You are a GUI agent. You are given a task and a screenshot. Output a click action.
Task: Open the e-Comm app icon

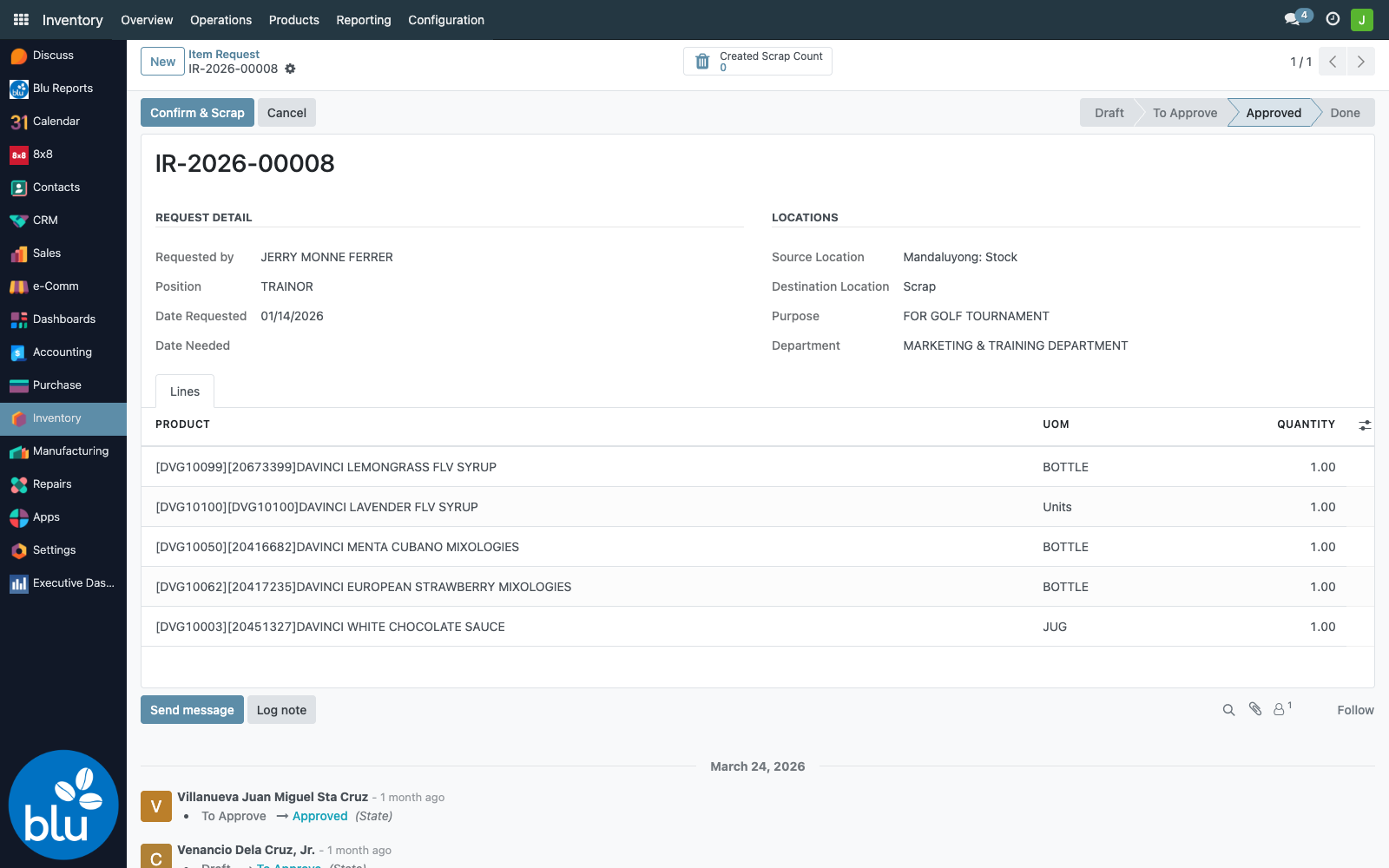click(19, 286)
